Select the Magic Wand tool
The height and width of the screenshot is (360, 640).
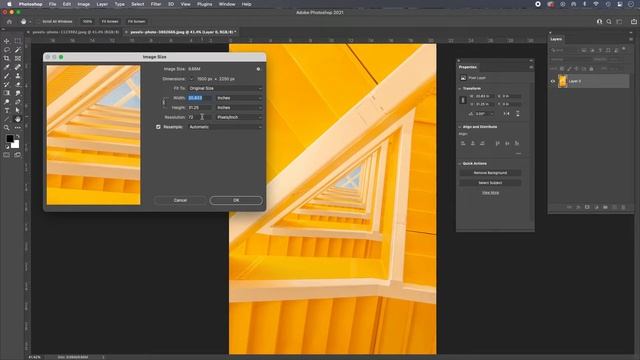(x=18, y=50)
